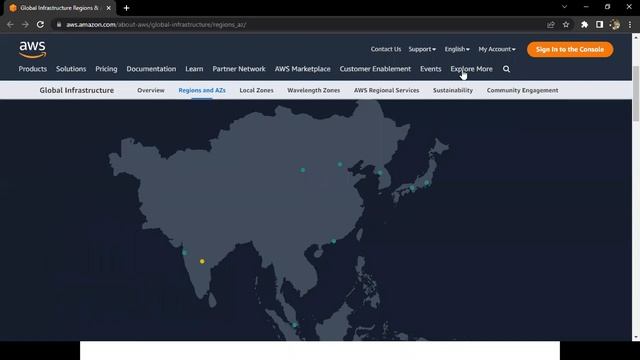Image resolution: width=640 pixels, height=360 pixels.
Task: Expand the Support dropdown
Action: click(x=422, y=49)
